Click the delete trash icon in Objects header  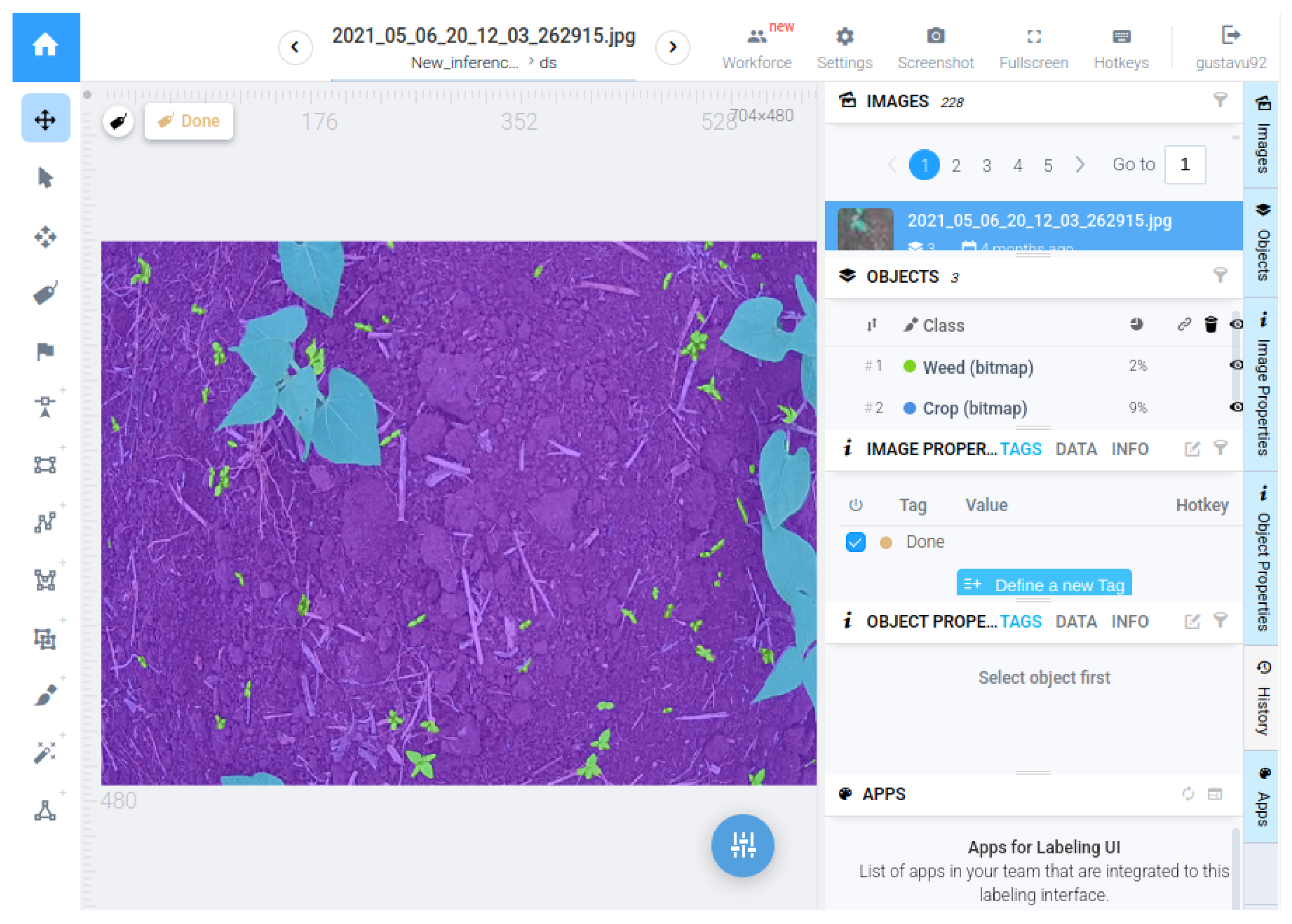pyautogui.click(x=1211, y=325)
